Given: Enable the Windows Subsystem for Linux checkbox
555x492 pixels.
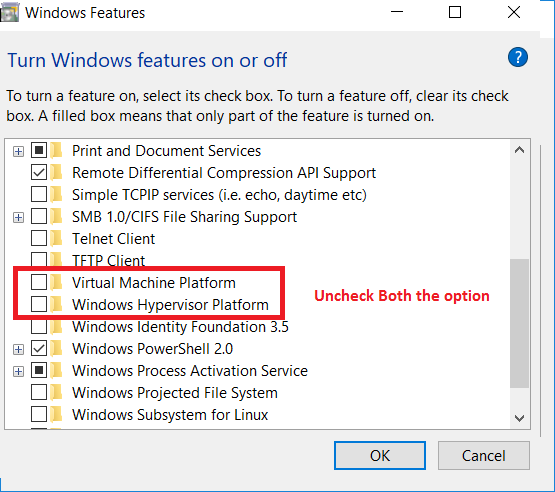Looking at the screenshot, I should pos(39,414).
